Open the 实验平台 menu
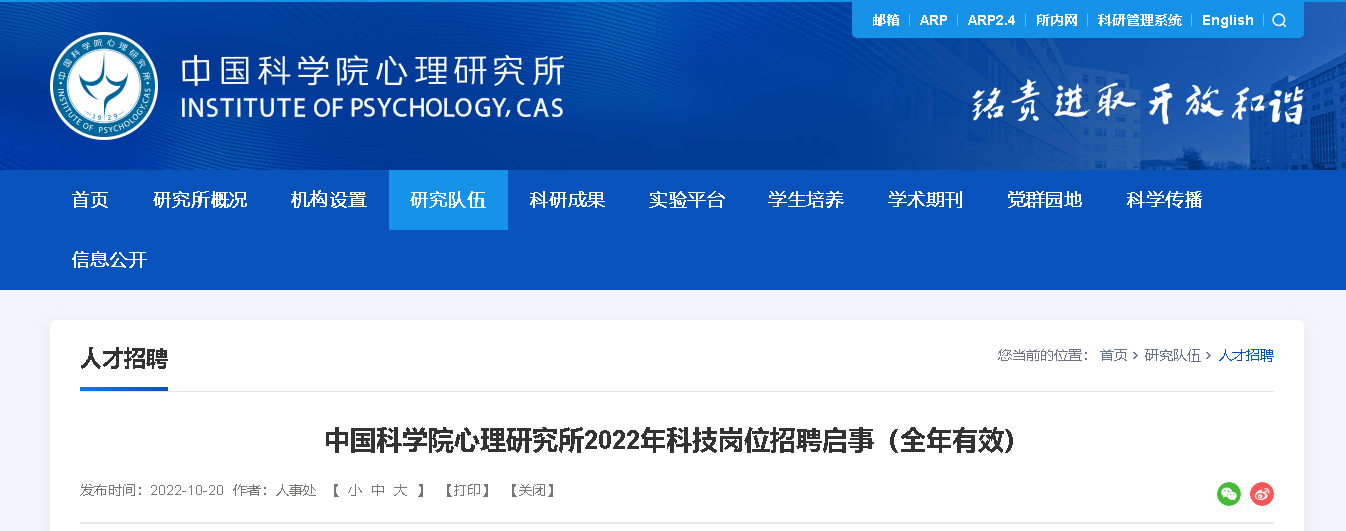Image resolution: width=1346 pixels, height=531 pixels. click(x=687, y=200)
